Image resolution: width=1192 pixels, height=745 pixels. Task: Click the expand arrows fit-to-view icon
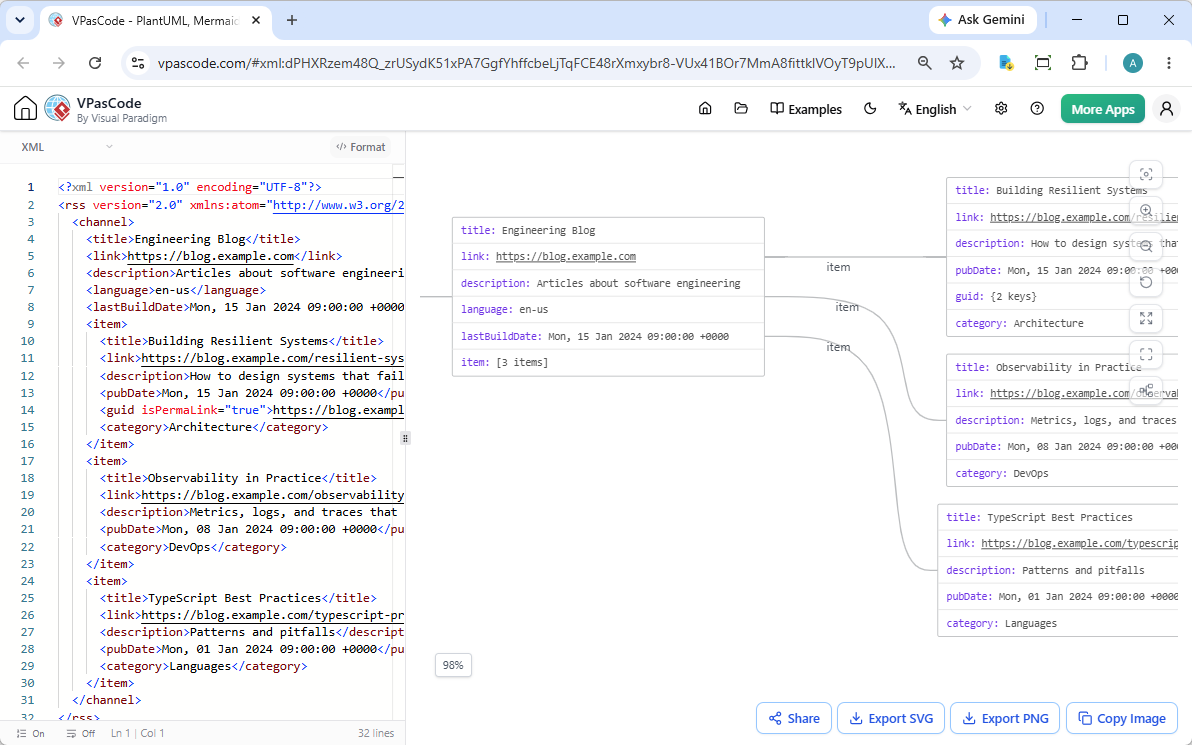[x=1146, y=318]
